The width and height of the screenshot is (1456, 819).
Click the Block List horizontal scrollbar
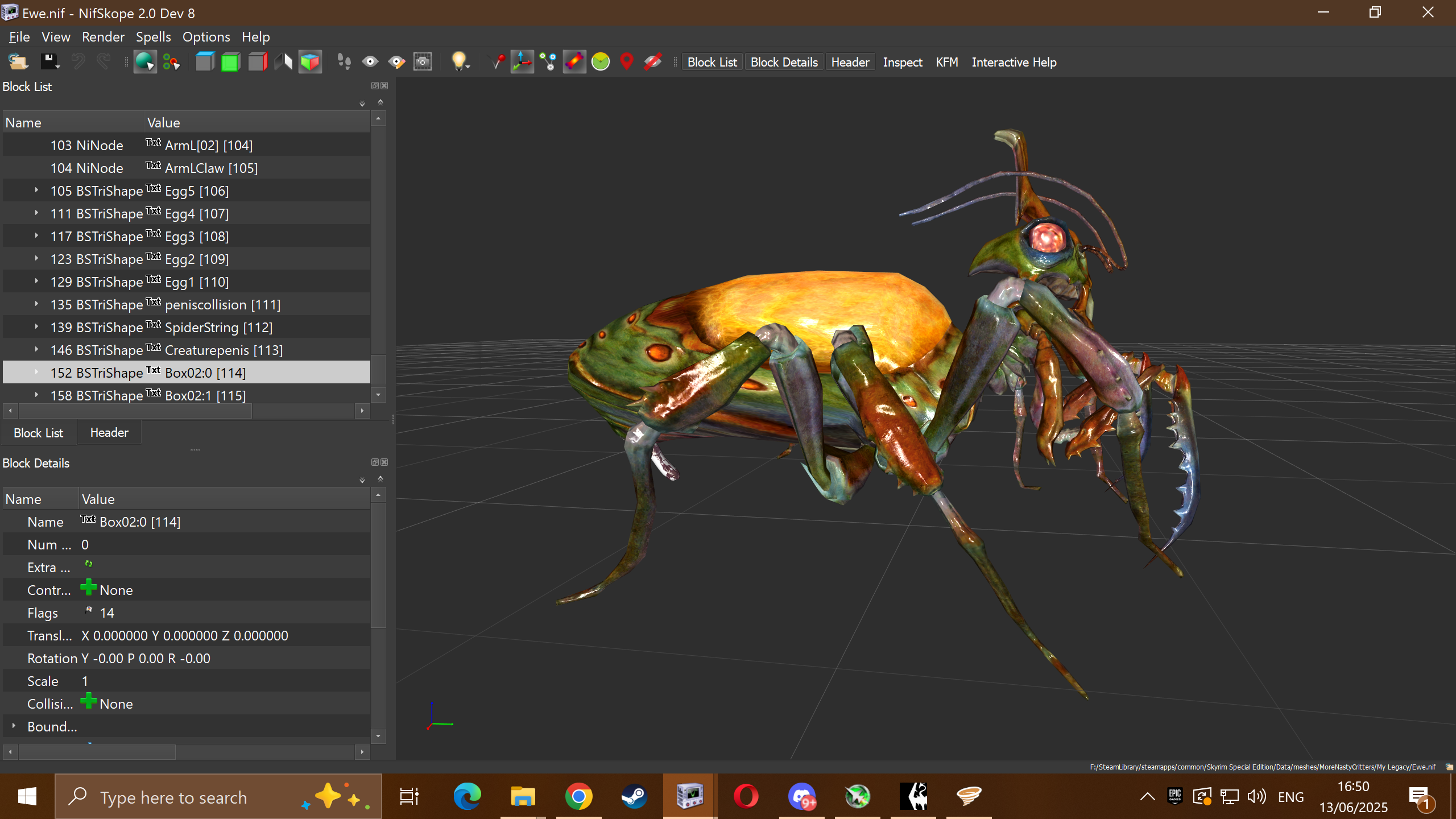136,411
